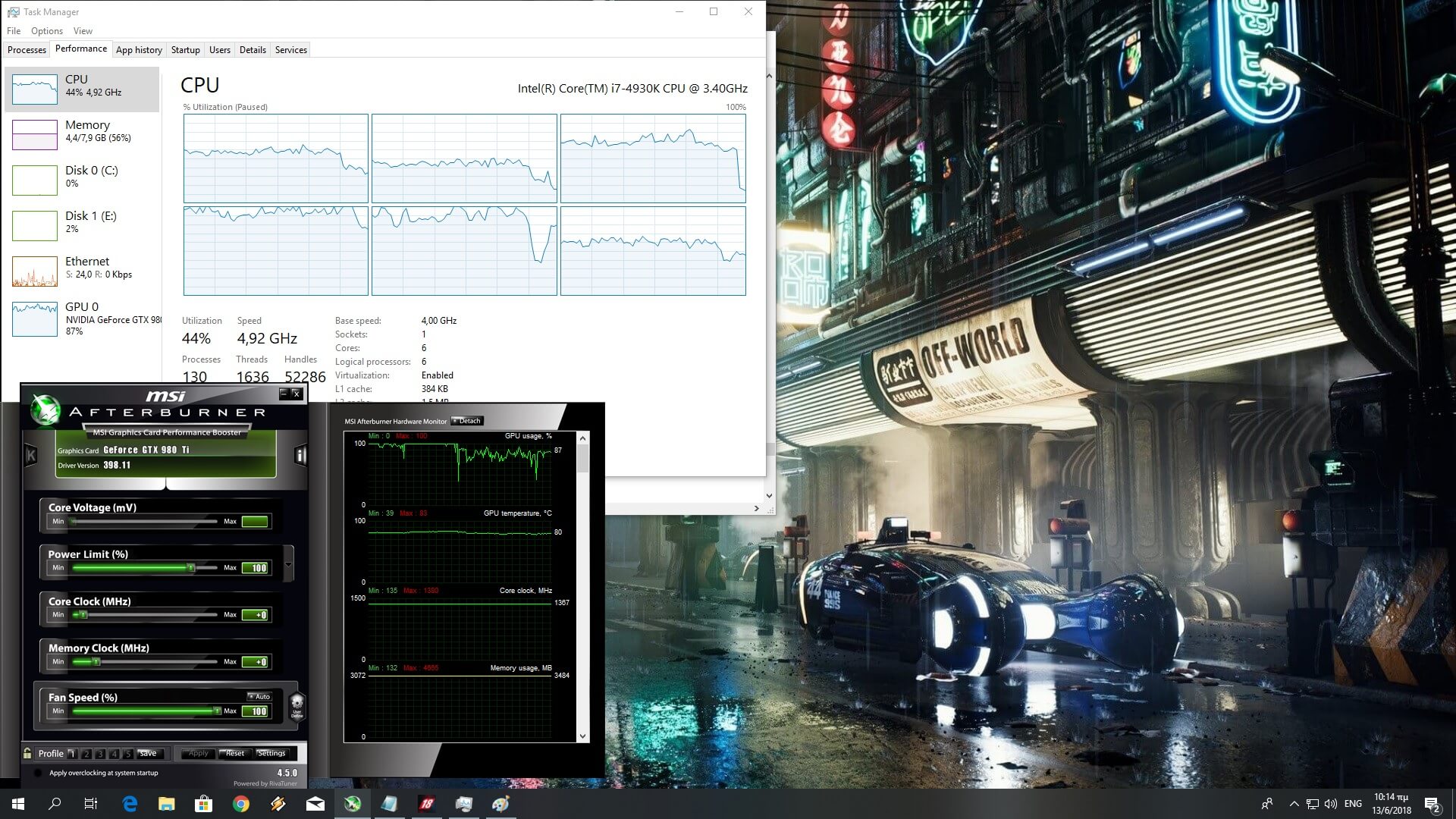Select the GPU 0 performance entry

pyautogui.click(x=82, y=318)
